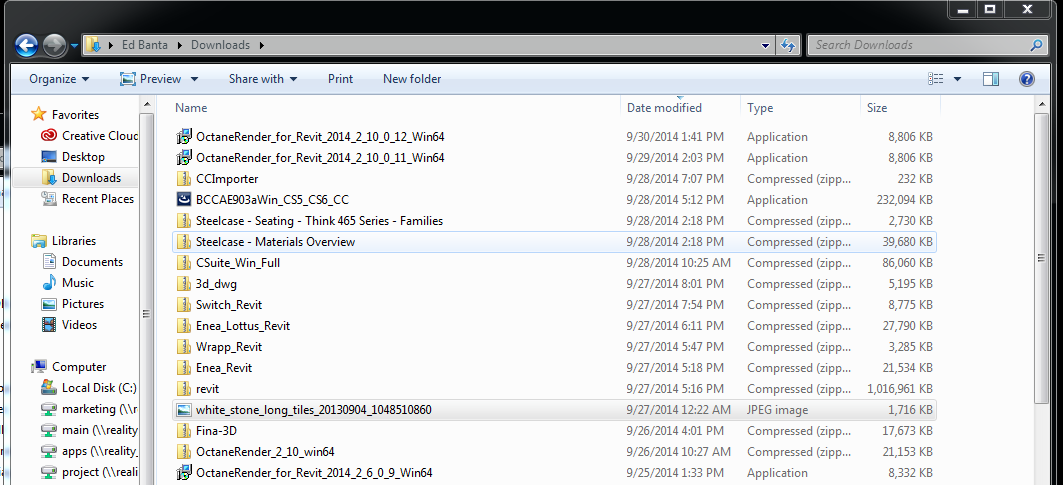Open the project network drive
Viewport: 1063px width, 485px height.
89,472
